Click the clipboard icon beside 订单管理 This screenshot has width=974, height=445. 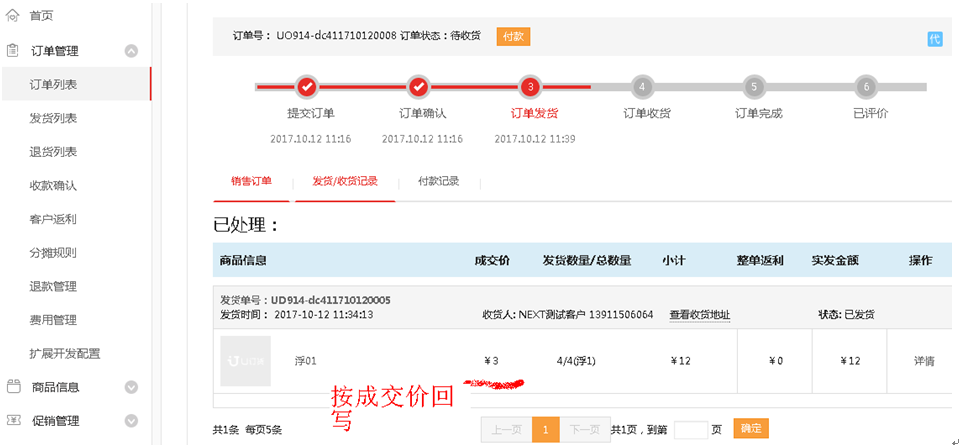pyautogui.click(x=12, y=50)
